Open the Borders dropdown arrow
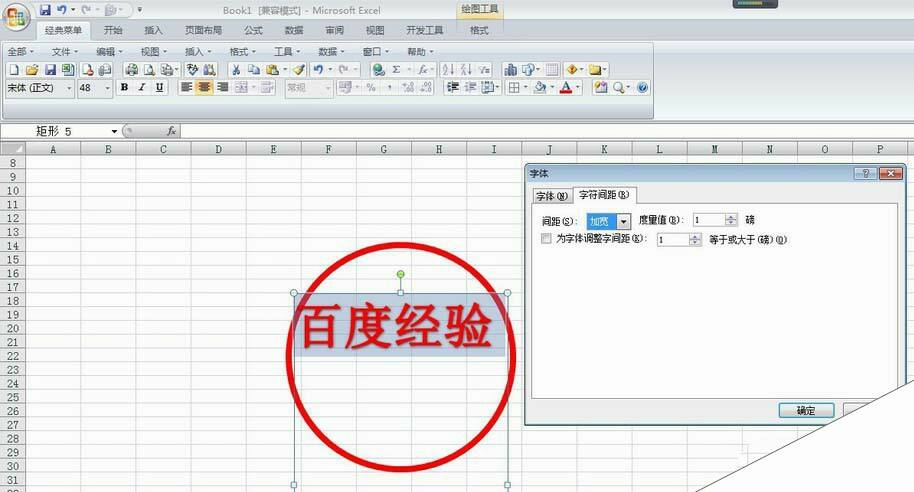This screenshot has width=914, height=492. [525, 87]
